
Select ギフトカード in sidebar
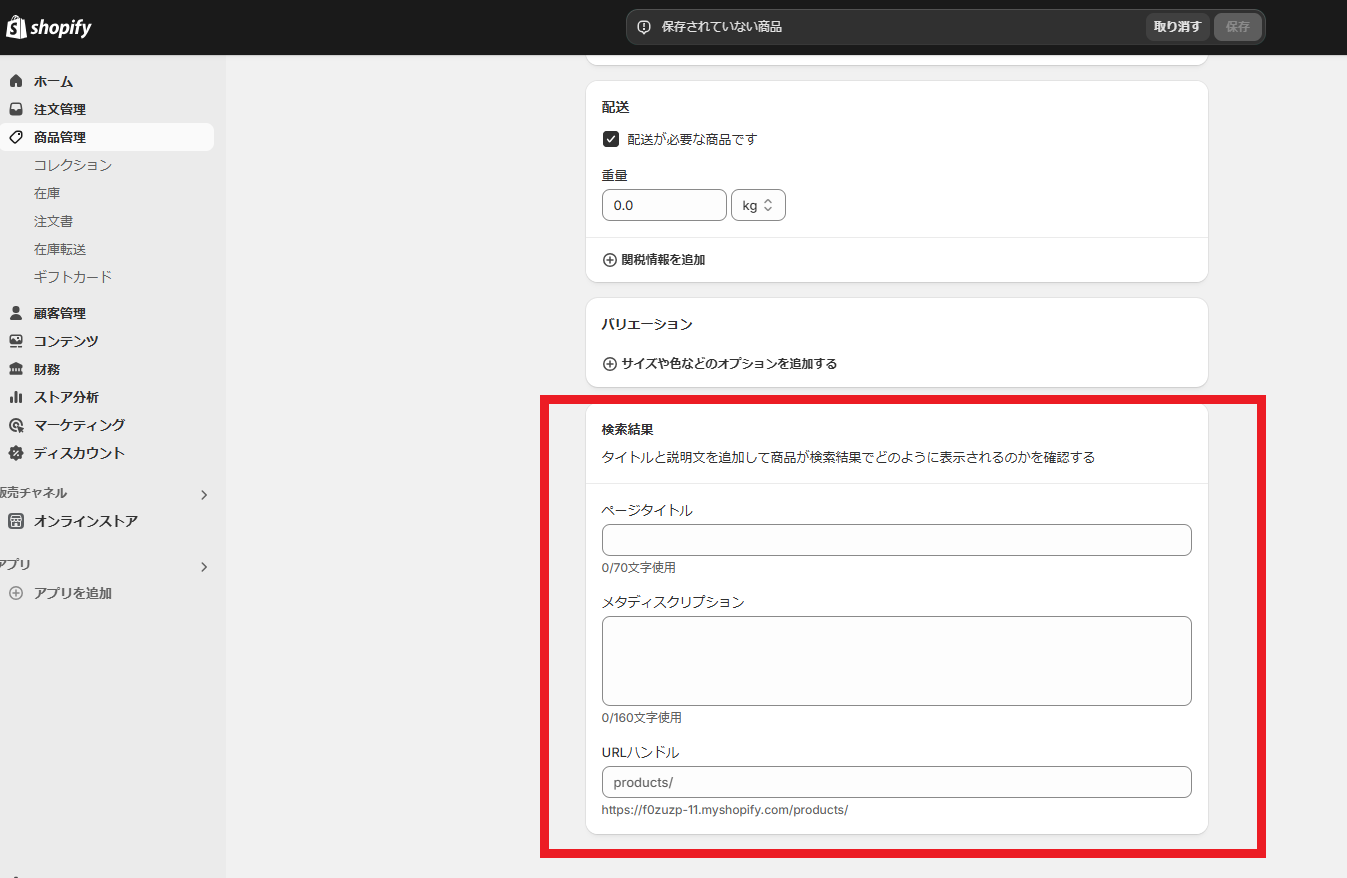73,277
